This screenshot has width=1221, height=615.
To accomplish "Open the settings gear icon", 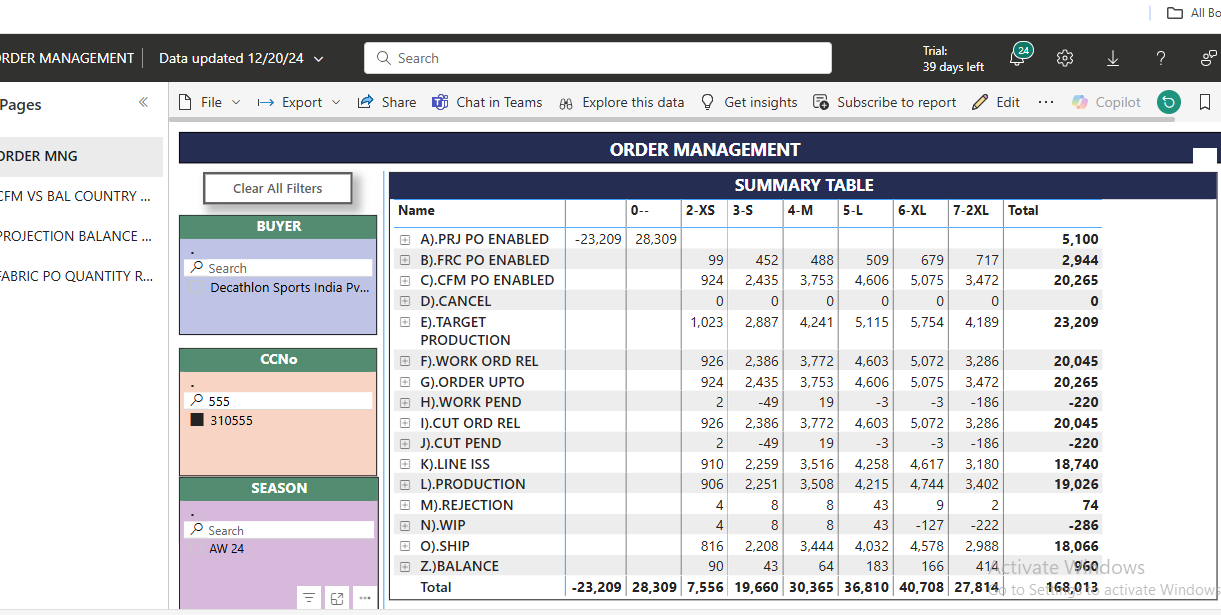I will 1065,58.
